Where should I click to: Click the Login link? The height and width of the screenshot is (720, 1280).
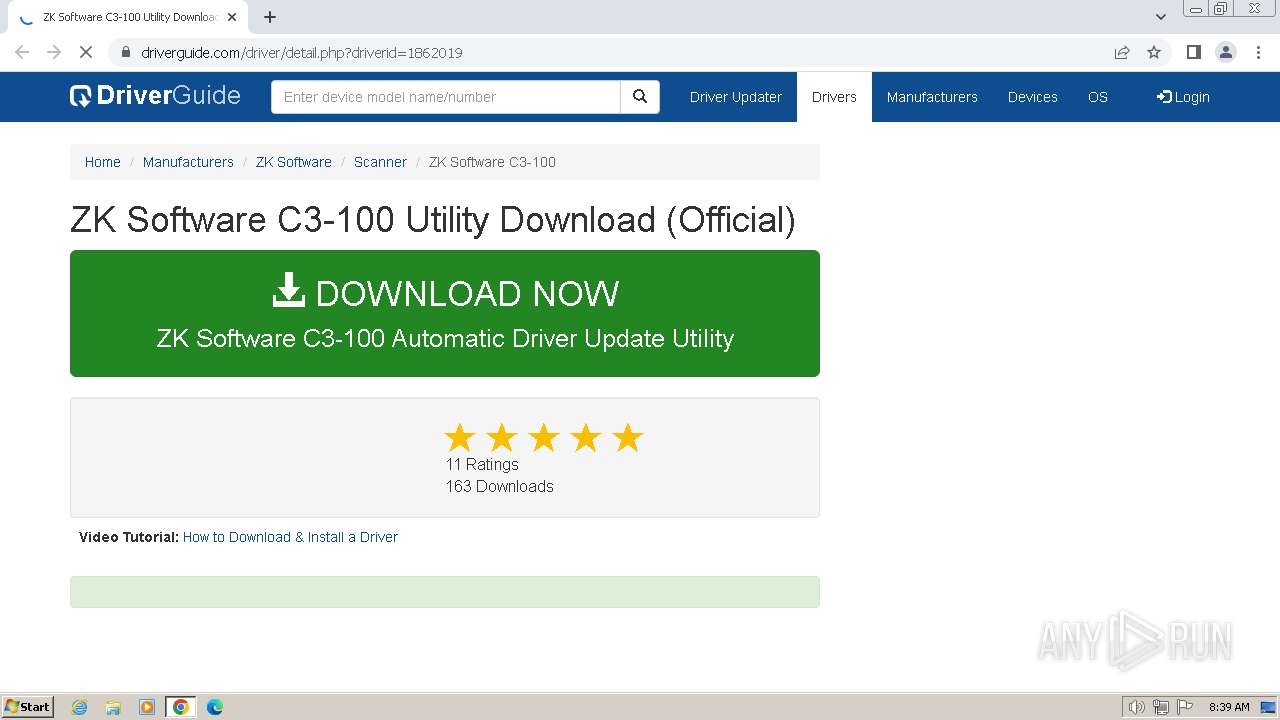pyautogui.click(x=1183, y=97)
